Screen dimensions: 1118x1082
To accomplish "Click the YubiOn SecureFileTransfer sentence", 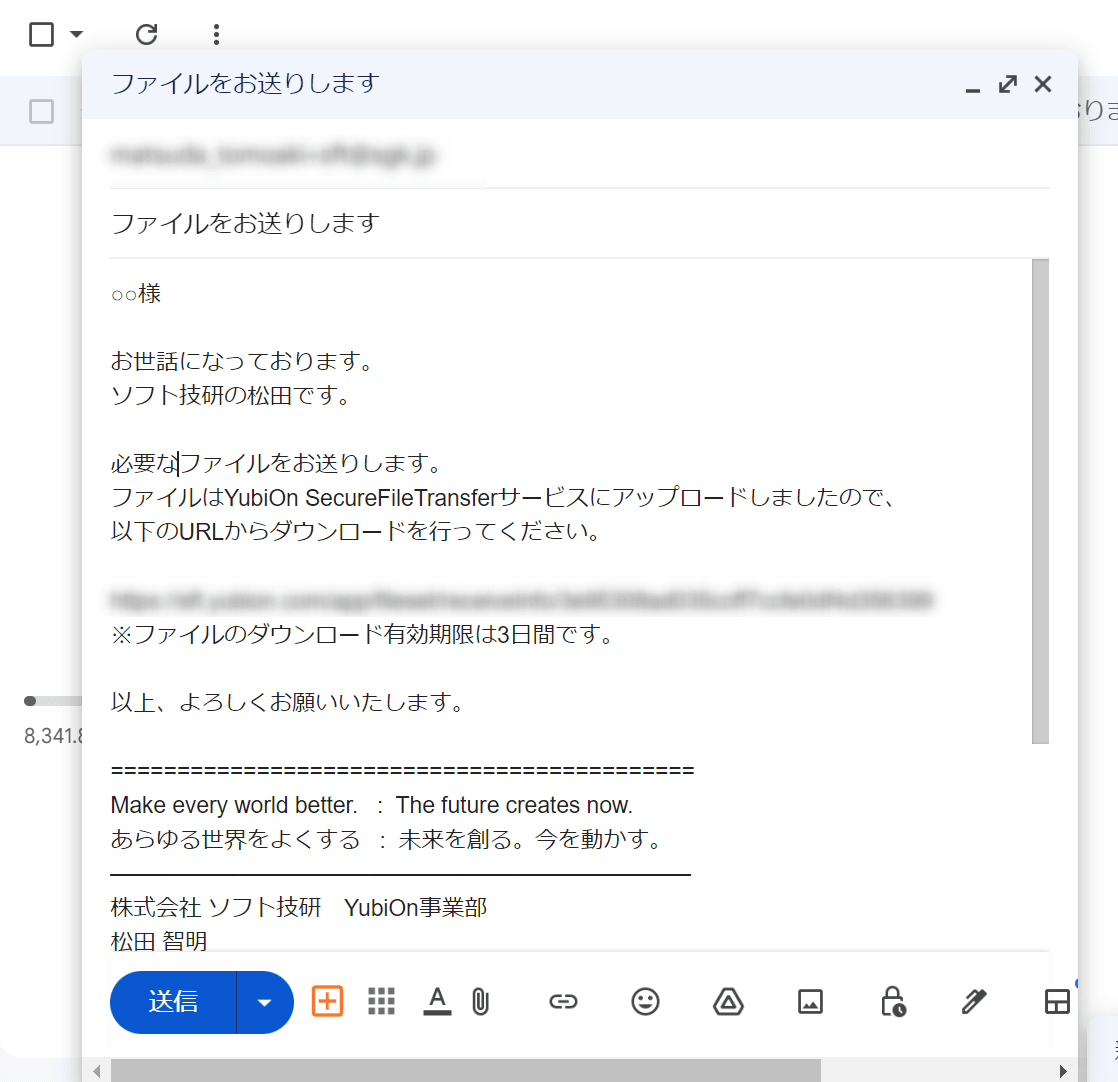I will 503,498.
